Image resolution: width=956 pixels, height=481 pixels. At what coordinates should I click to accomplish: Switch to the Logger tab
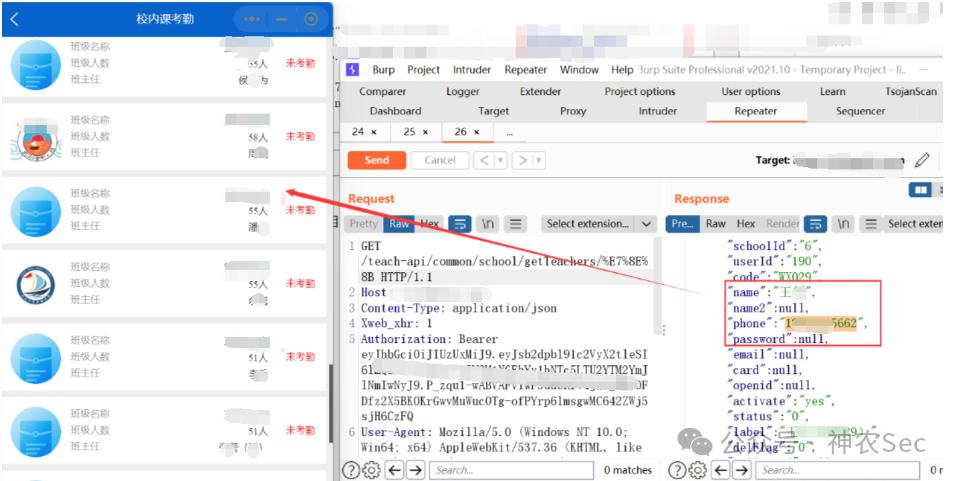click(463, 91)
